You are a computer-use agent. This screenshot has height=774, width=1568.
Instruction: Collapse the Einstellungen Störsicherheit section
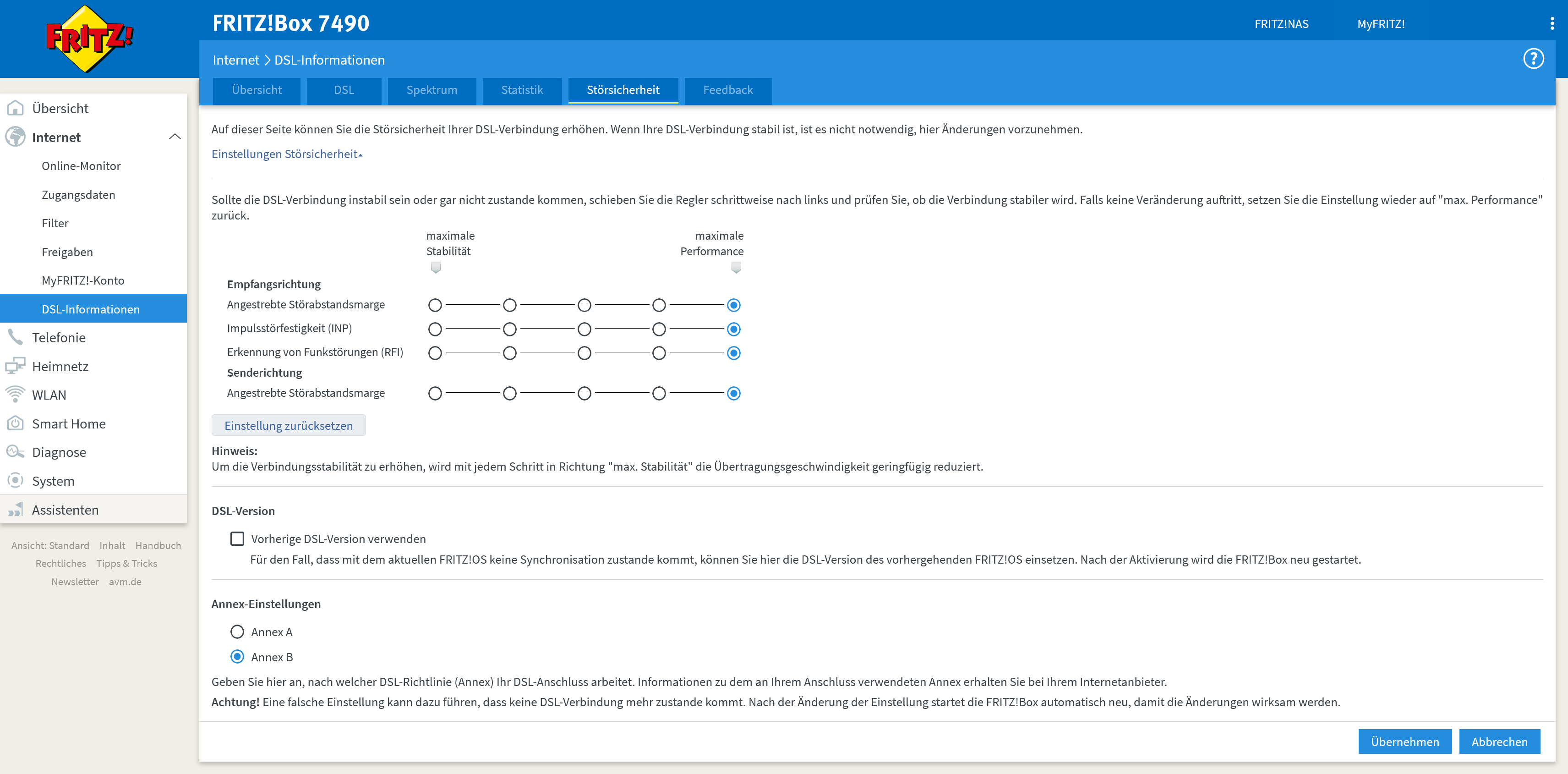pos(287,154)
